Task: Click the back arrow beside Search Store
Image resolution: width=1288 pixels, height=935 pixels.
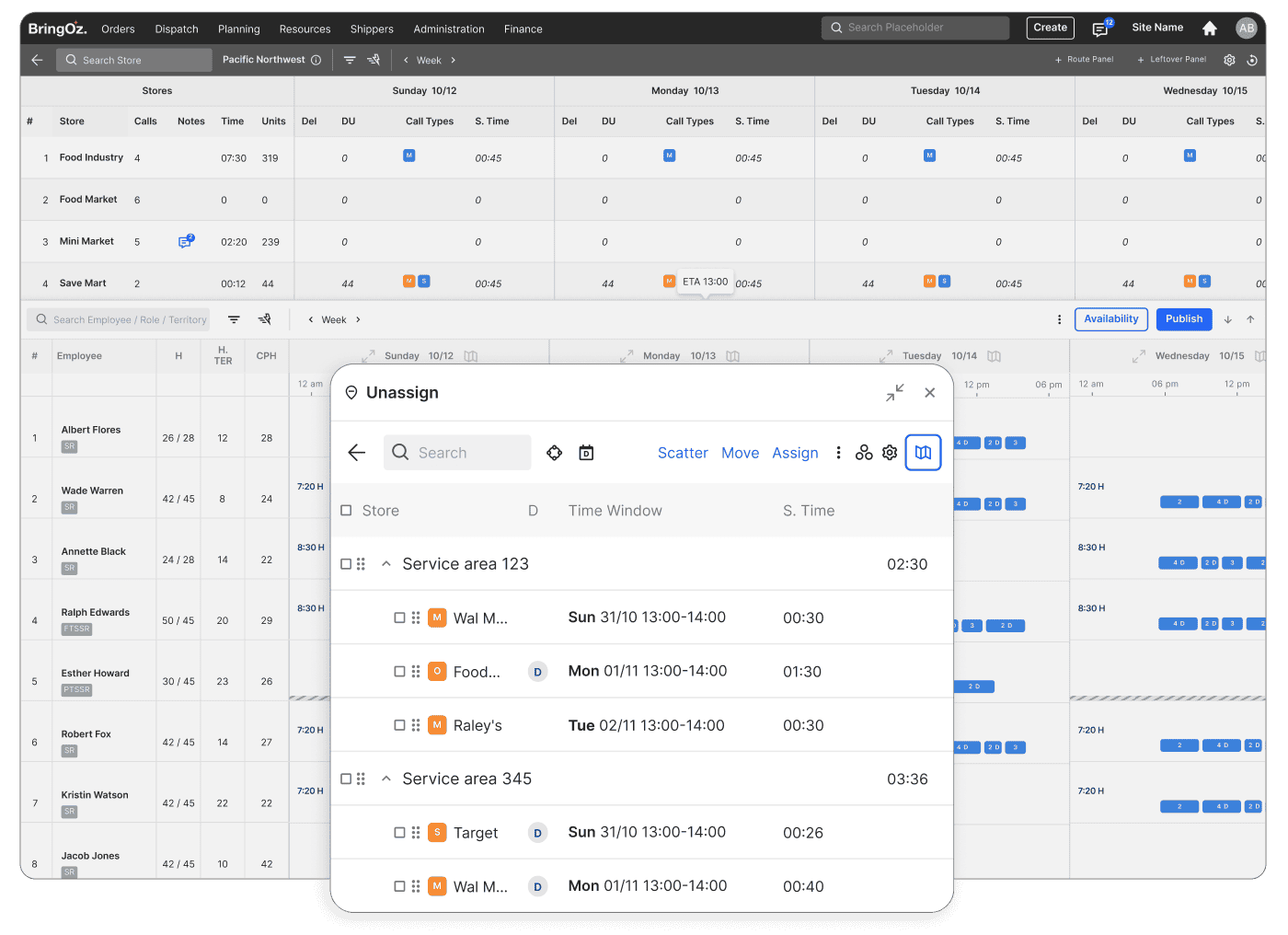Action: pos(37,60)
